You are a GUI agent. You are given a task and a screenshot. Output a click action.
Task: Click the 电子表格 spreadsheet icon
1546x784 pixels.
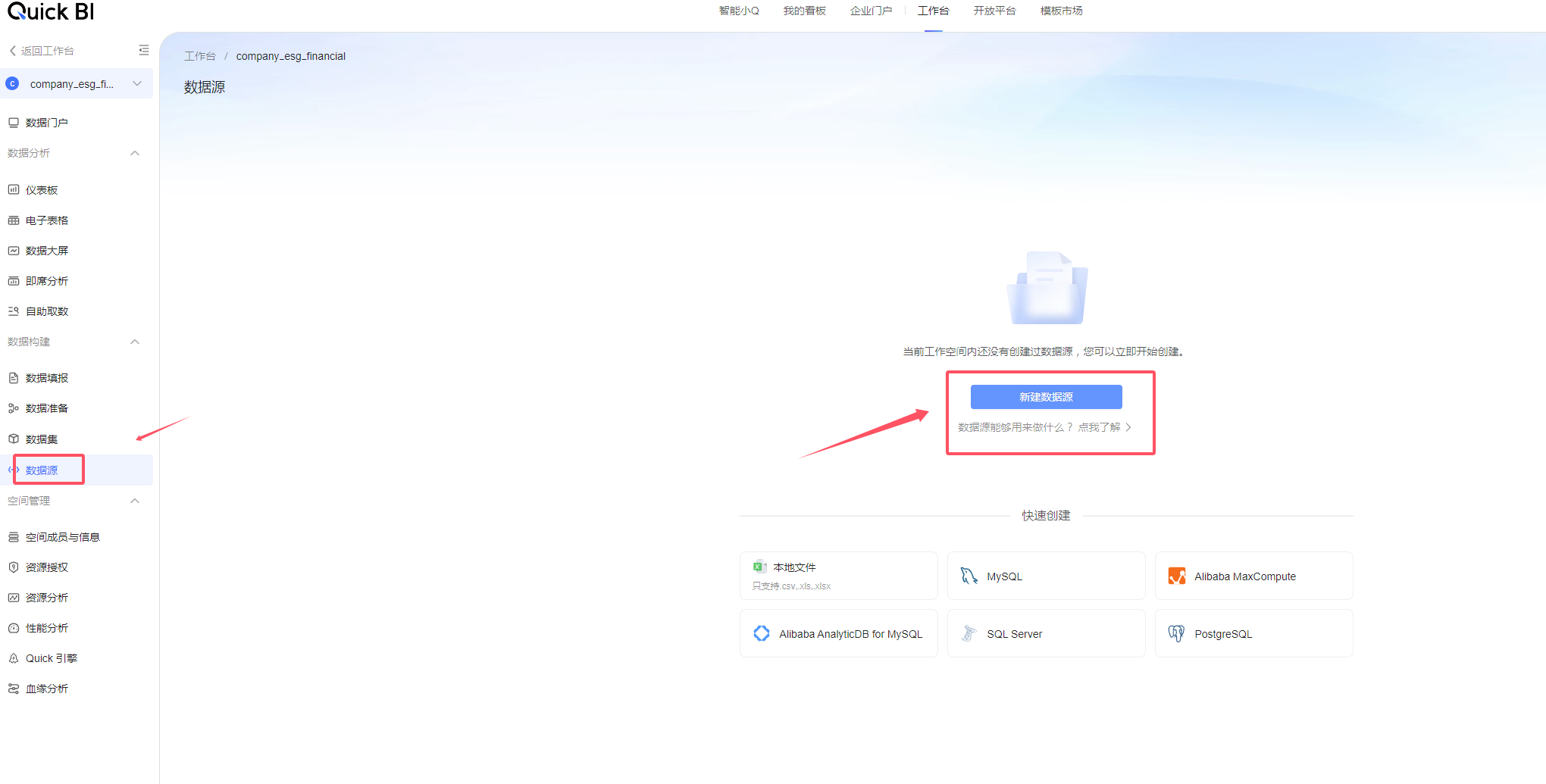click(14, 220)
